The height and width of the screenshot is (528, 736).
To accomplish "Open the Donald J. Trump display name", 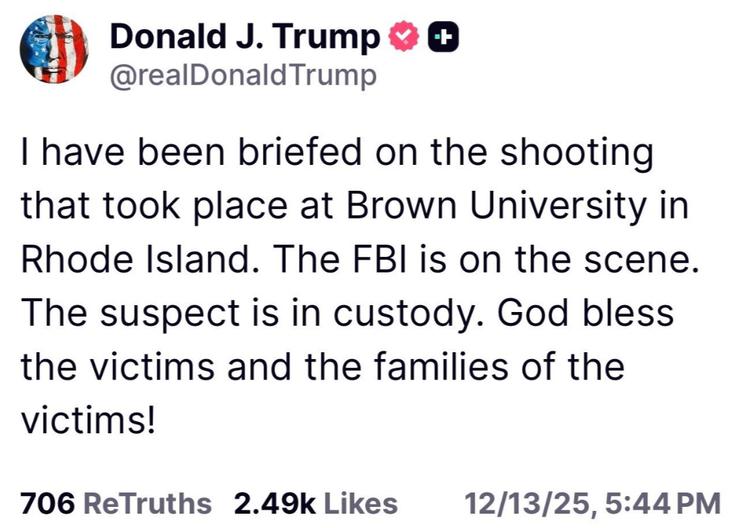I will click(244, 37).
